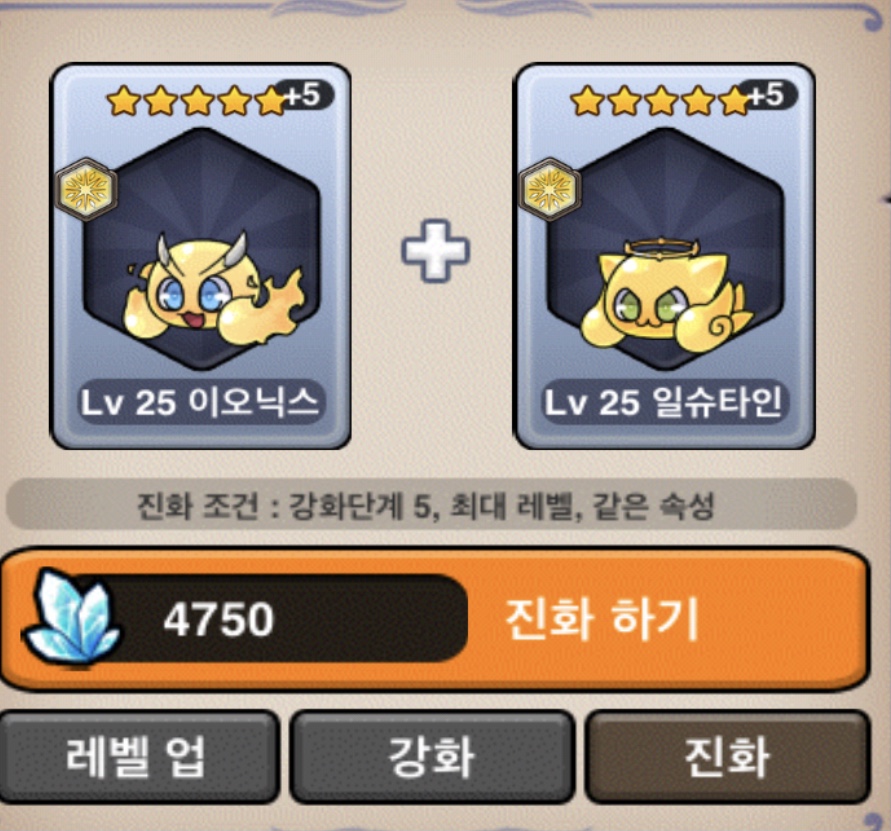Tap the light attribute badge on 일슈타인 card
The height and width of the screenshot is (831, 891).
[x=550, y=189]
